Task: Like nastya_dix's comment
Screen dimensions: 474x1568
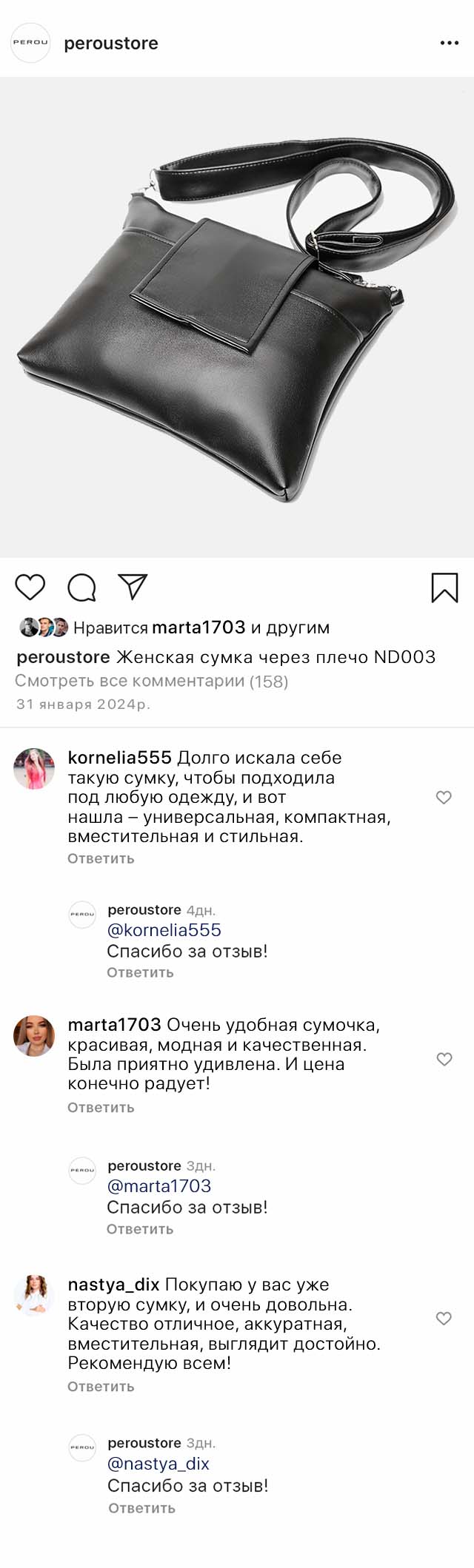Action: coord(444,1318)
